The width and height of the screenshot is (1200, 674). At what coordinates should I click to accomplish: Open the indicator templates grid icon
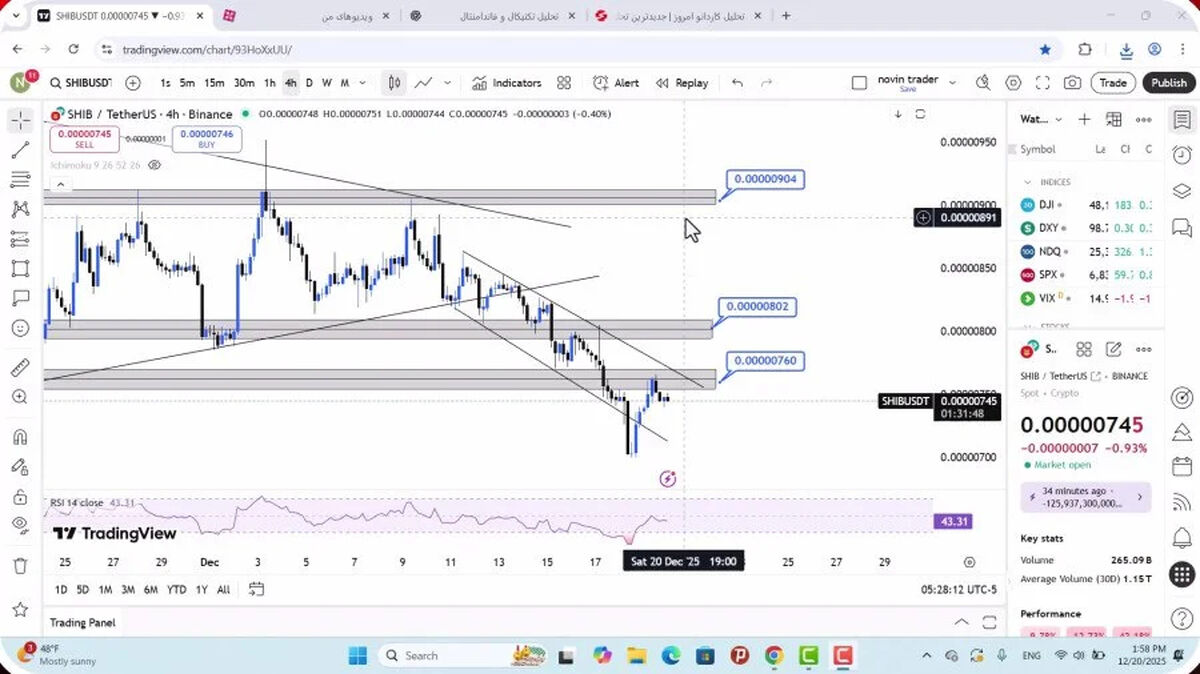pyautogui.click(x=564, y=83)
